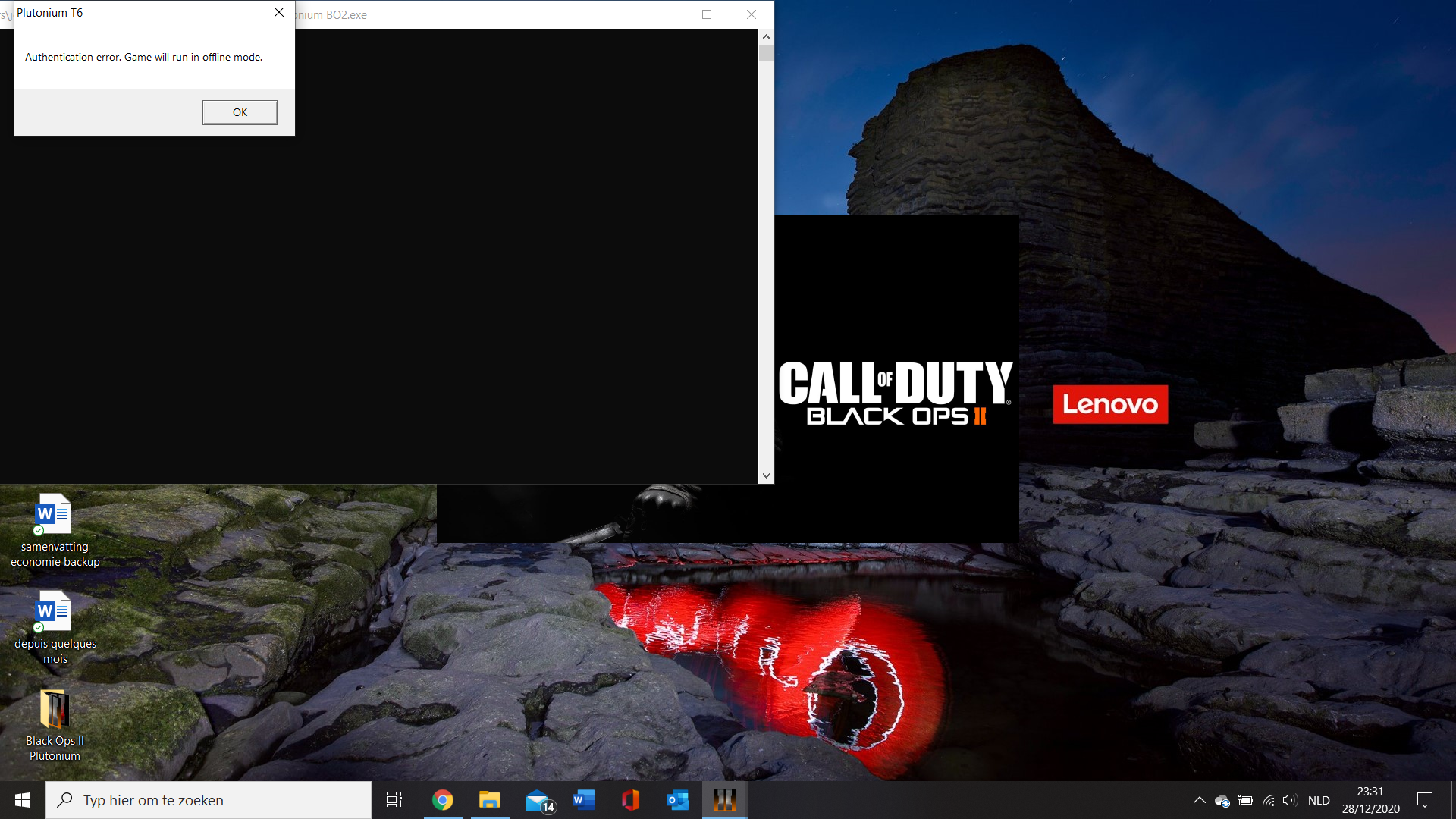Open Task View from taskbar
The image size is (1456, 819).
pyautogui.click(x=394, y=800)
